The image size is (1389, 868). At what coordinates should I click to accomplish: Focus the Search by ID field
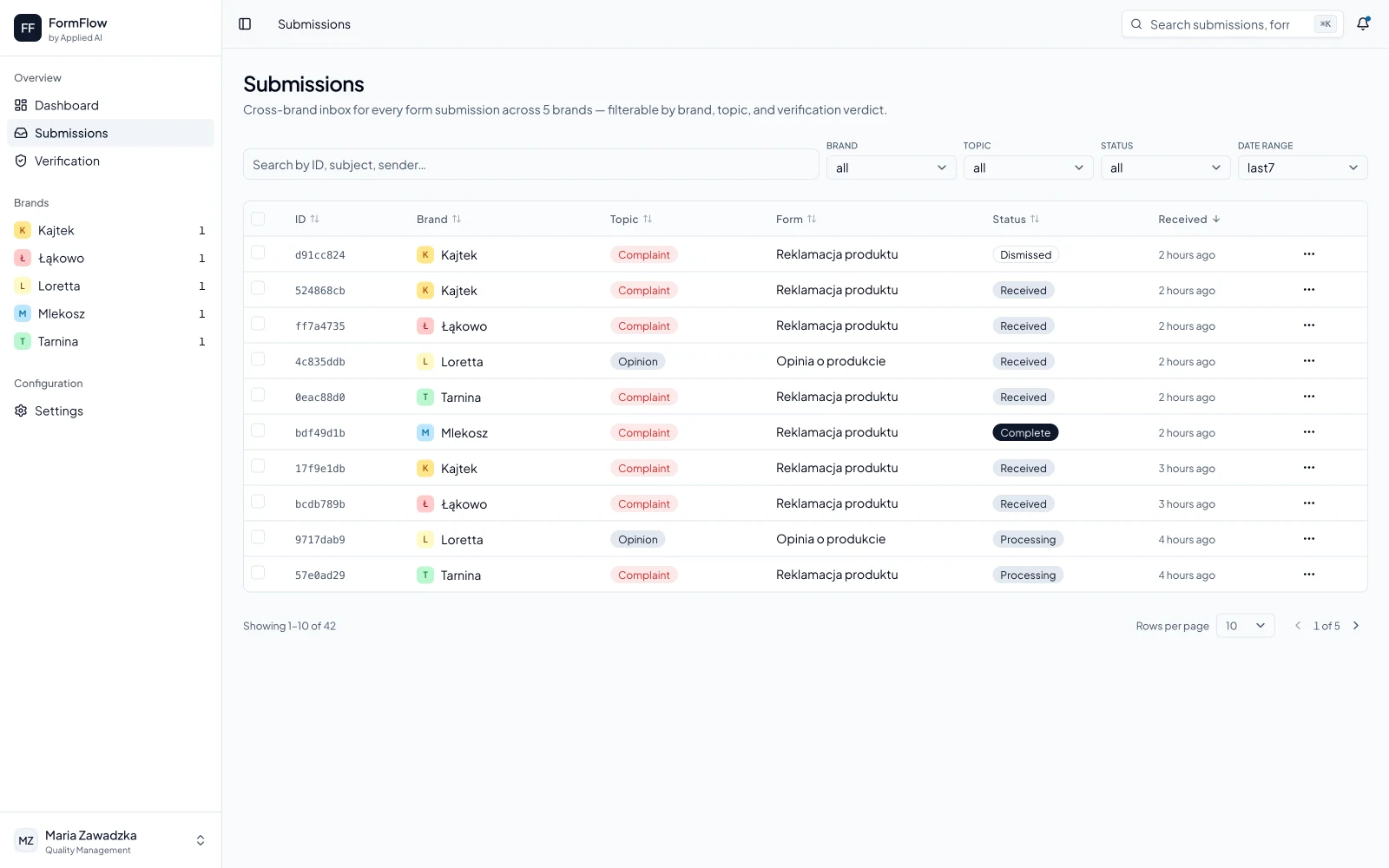pyautogui.click(x=531, y=164)
